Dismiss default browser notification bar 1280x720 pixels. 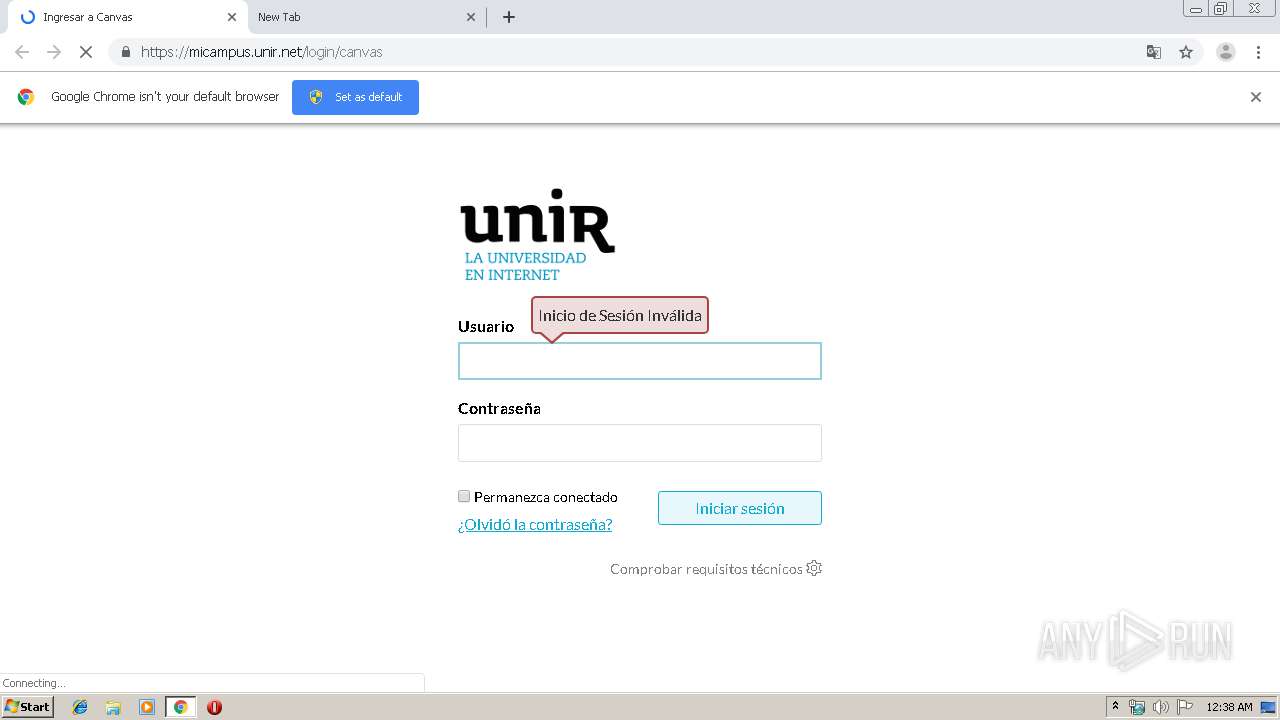tap(1256, 97)
